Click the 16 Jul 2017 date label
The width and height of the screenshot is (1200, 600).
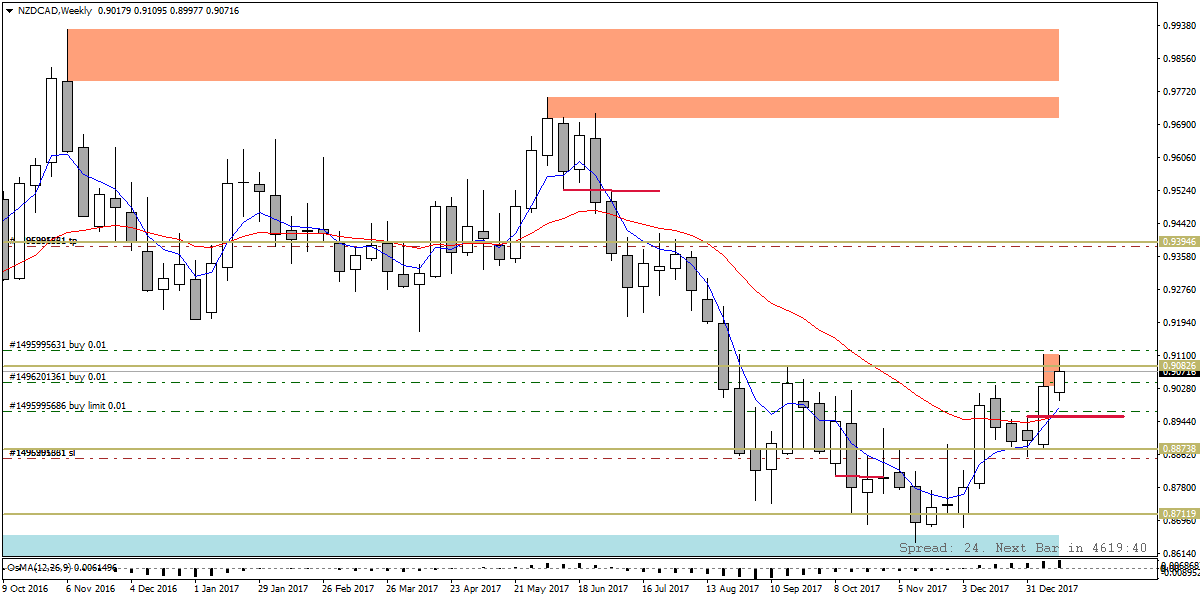point(665,590)
